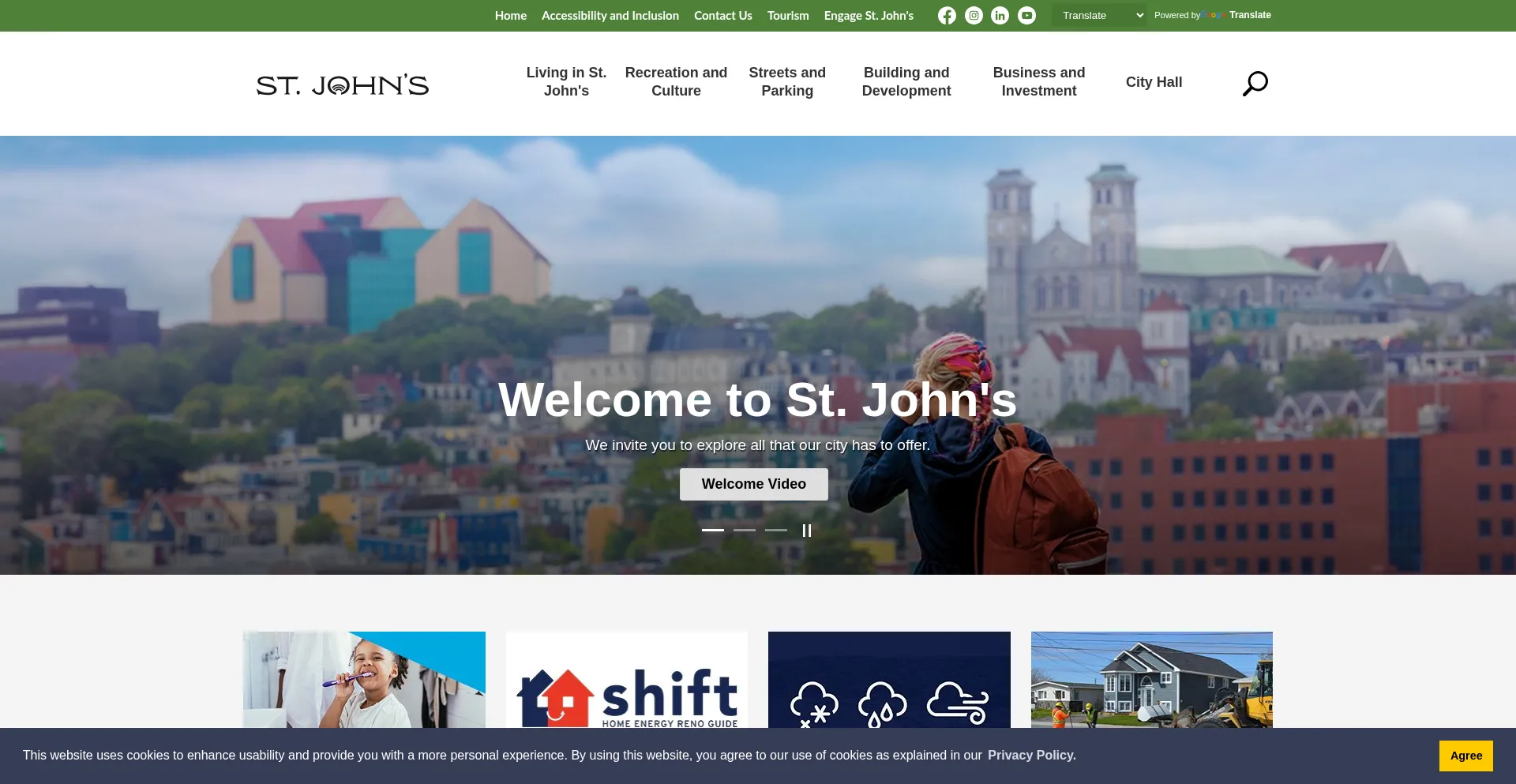Image resolution: width=1516 pixels, height=784 pixels.
Task: Open the site search magnifier
Action: tap(1255, 83)
